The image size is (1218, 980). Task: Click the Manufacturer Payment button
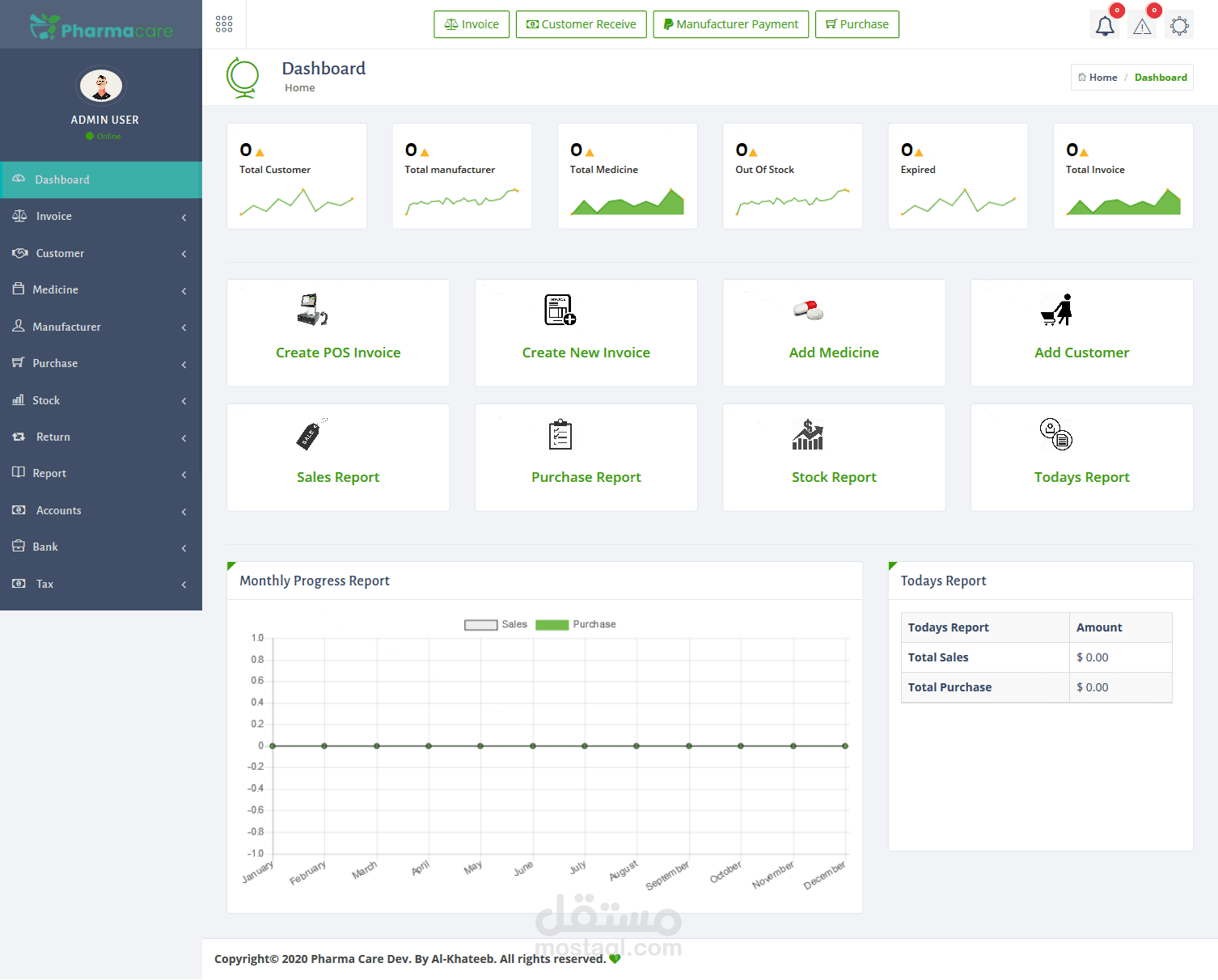coord(731,24)
